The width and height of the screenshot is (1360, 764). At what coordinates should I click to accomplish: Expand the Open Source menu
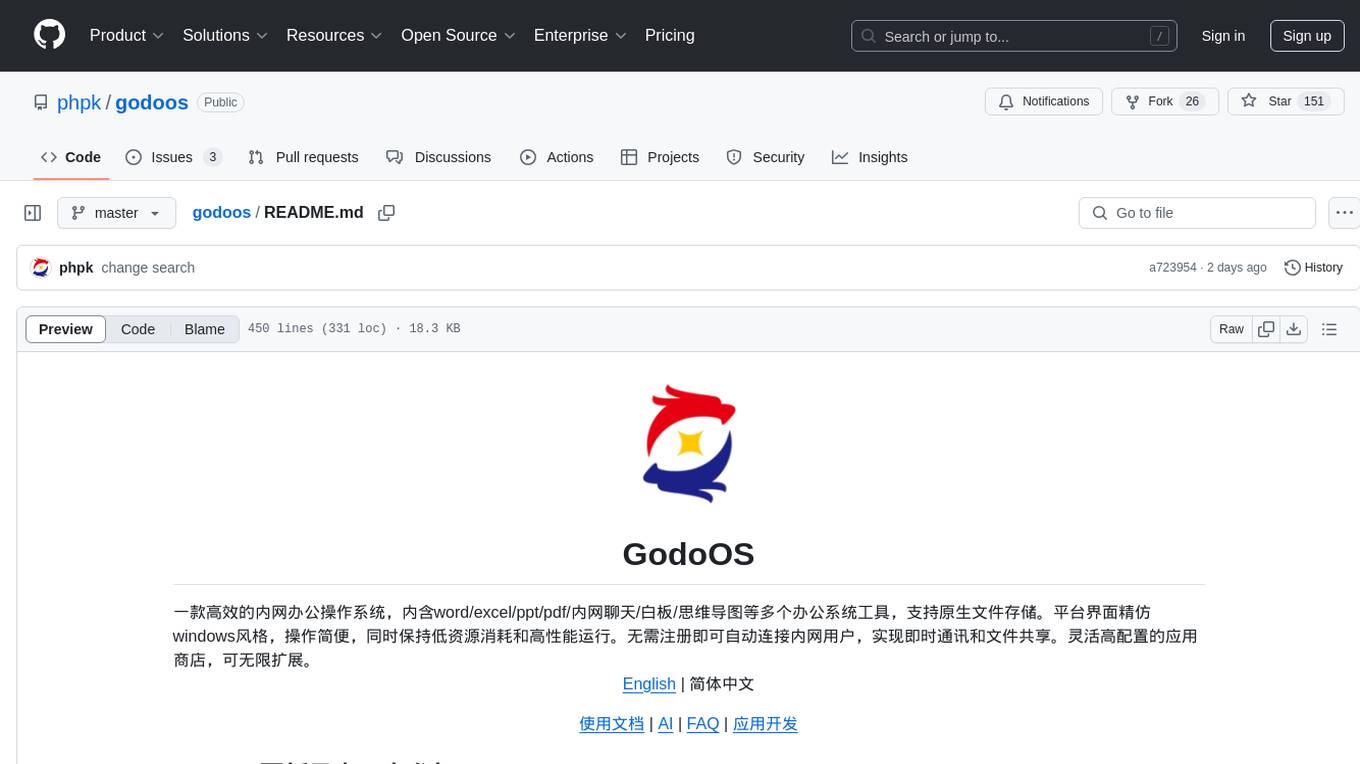click(458, 35)
